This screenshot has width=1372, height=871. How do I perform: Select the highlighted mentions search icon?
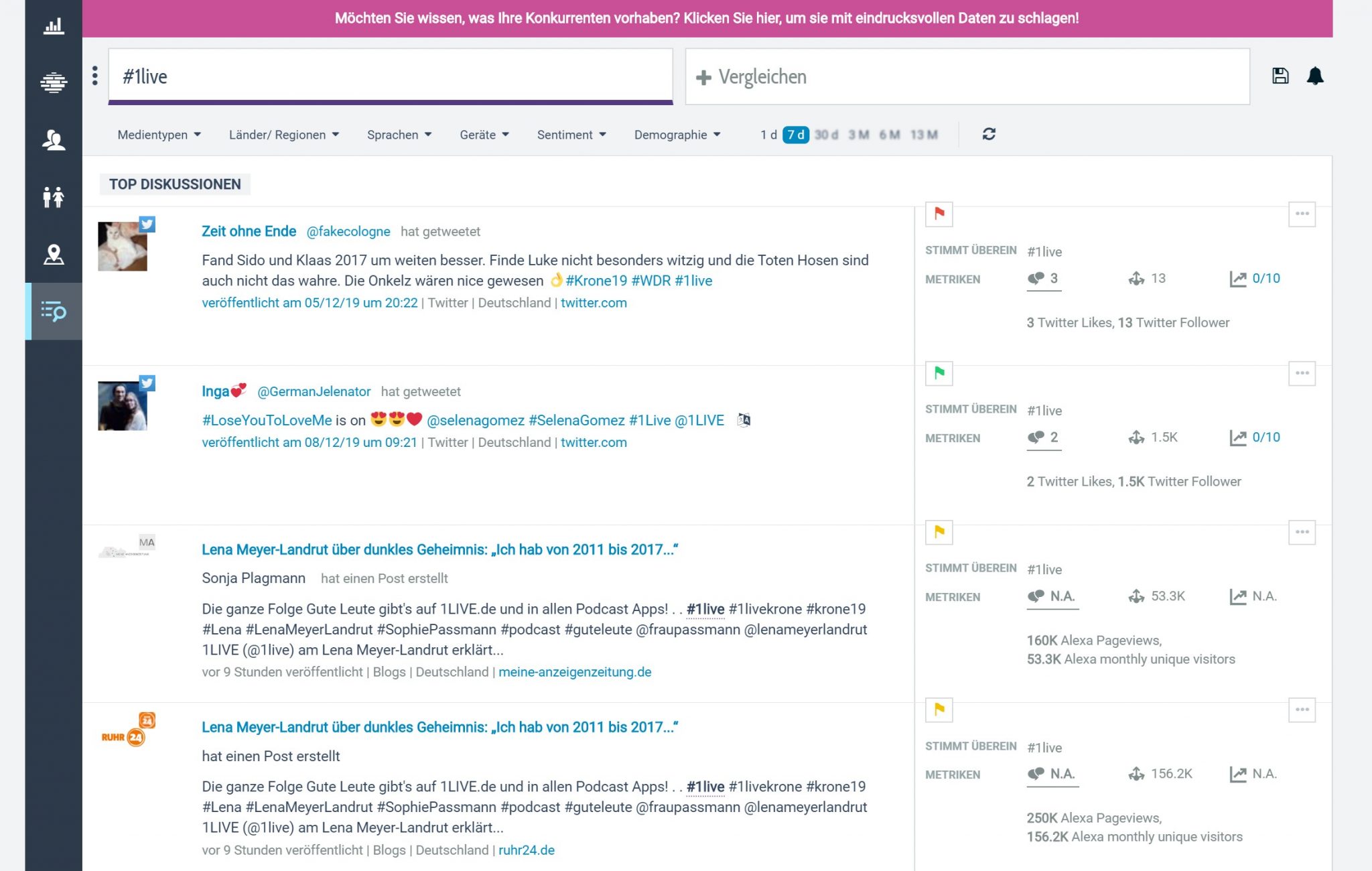[x=53, y=310]
